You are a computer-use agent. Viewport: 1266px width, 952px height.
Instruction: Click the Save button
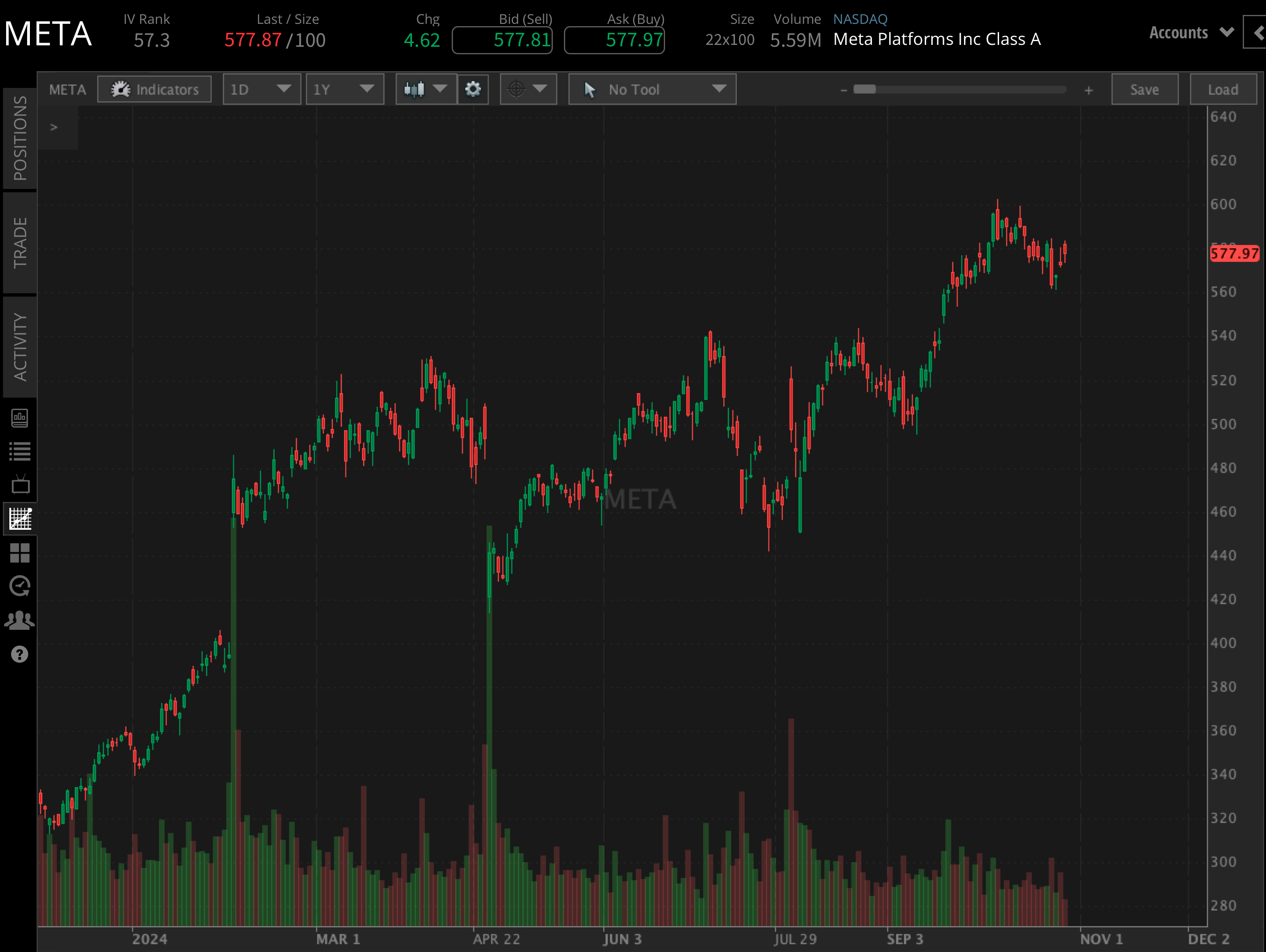pos(1144,89)
